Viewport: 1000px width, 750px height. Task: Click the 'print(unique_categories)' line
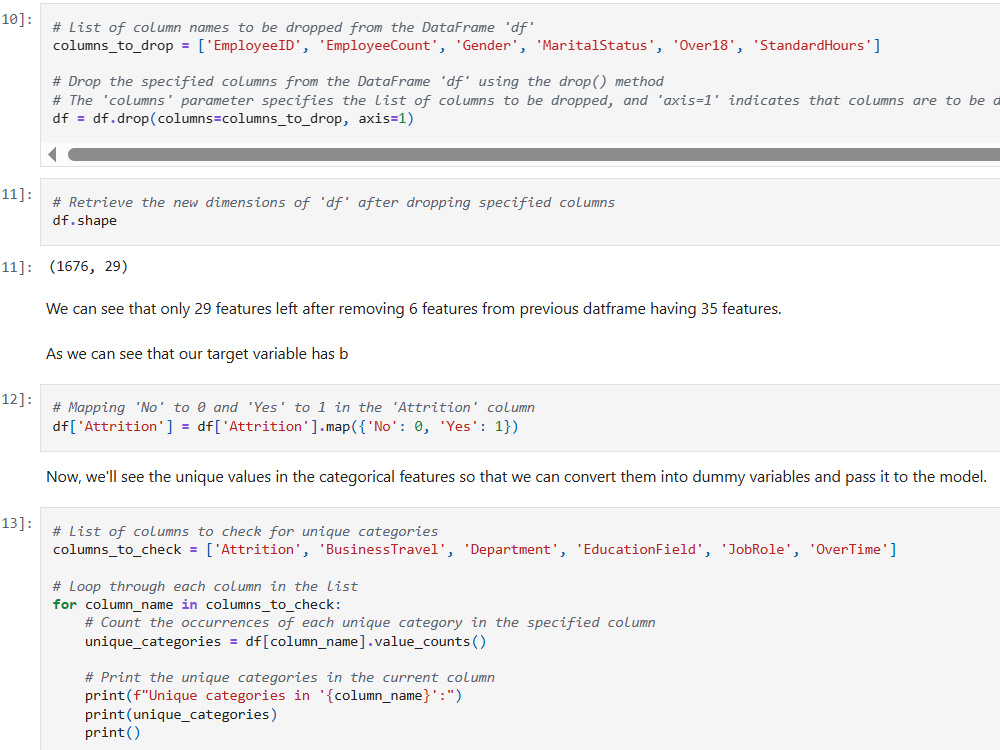[181, 715]
